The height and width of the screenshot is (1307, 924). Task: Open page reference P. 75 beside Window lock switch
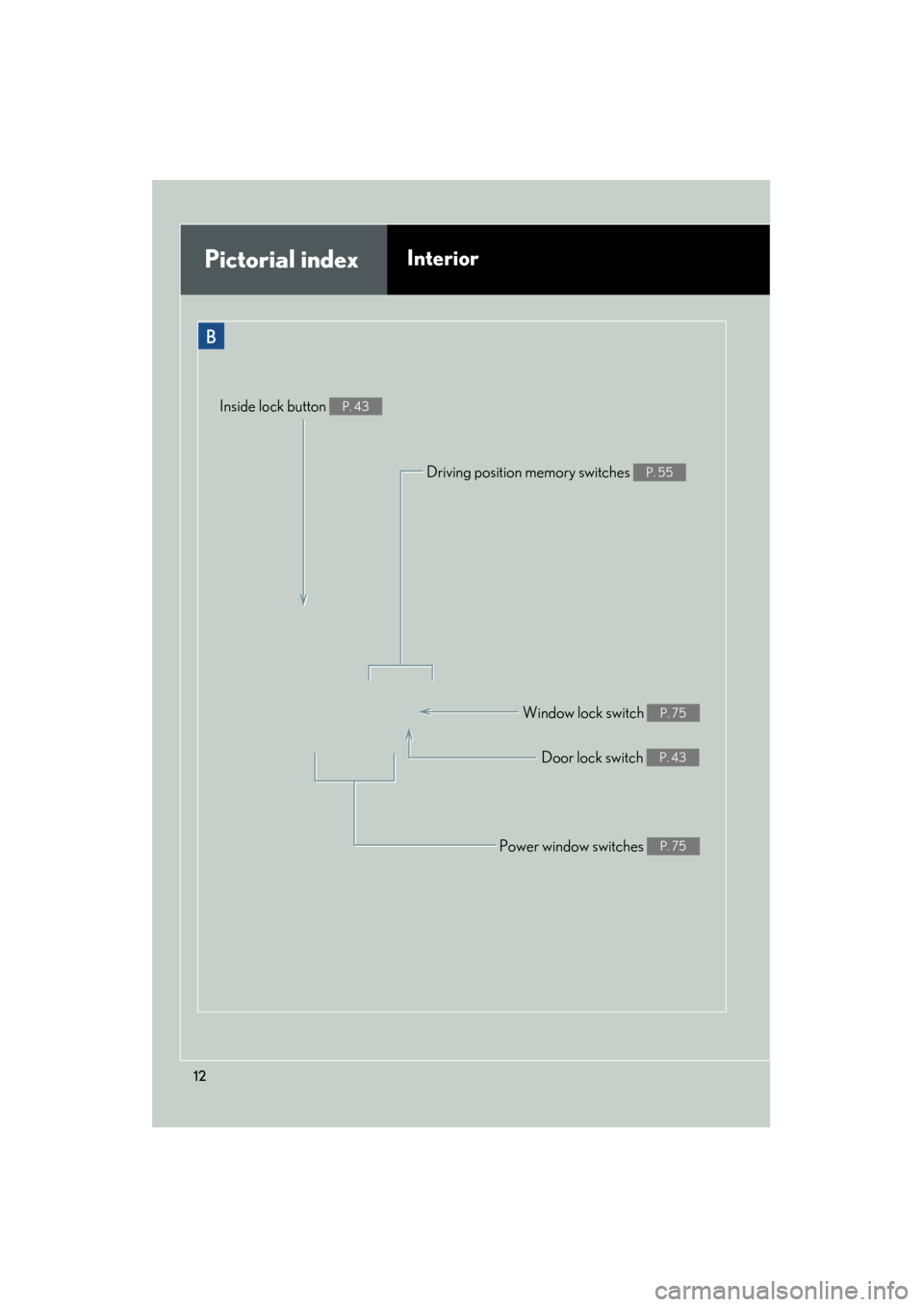click(x=673, y=712)
